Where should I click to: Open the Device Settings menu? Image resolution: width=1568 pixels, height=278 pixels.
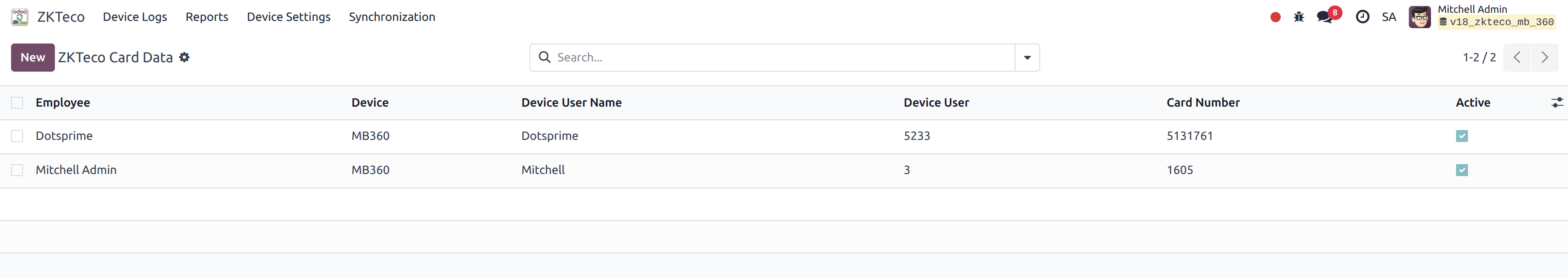tap(289, 17)
